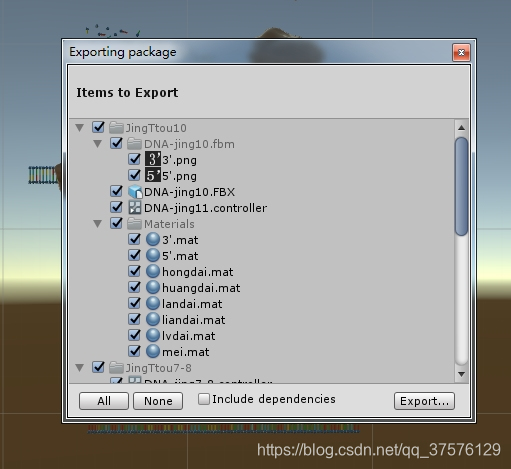The width and height of the screenshot is (511, 469).
Task: Select the 3'.mat file name
Action: (180, 240)
